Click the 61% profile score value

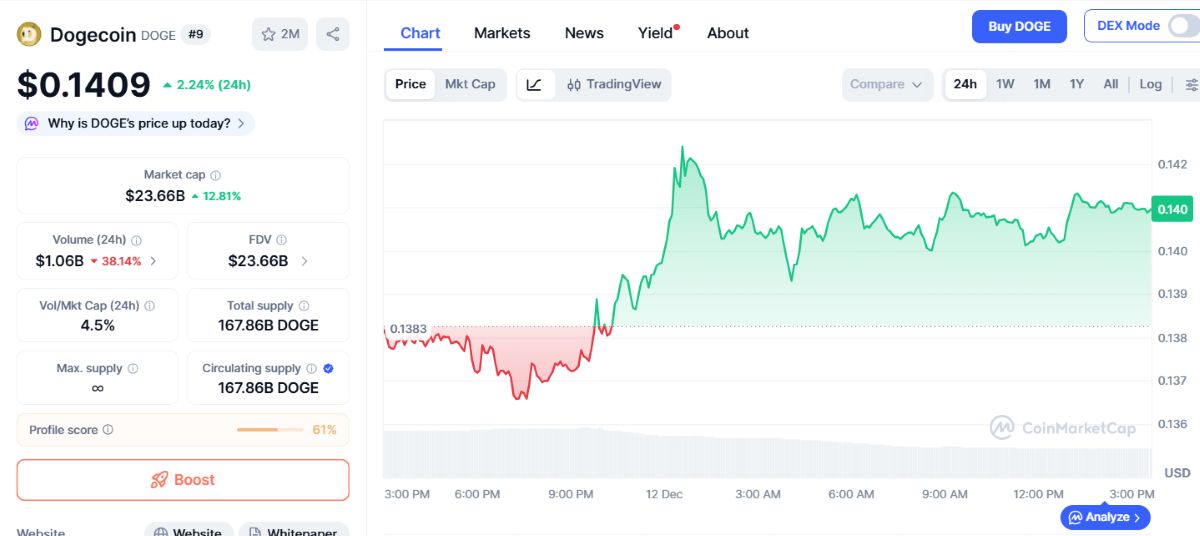click(x=324, y=430)
